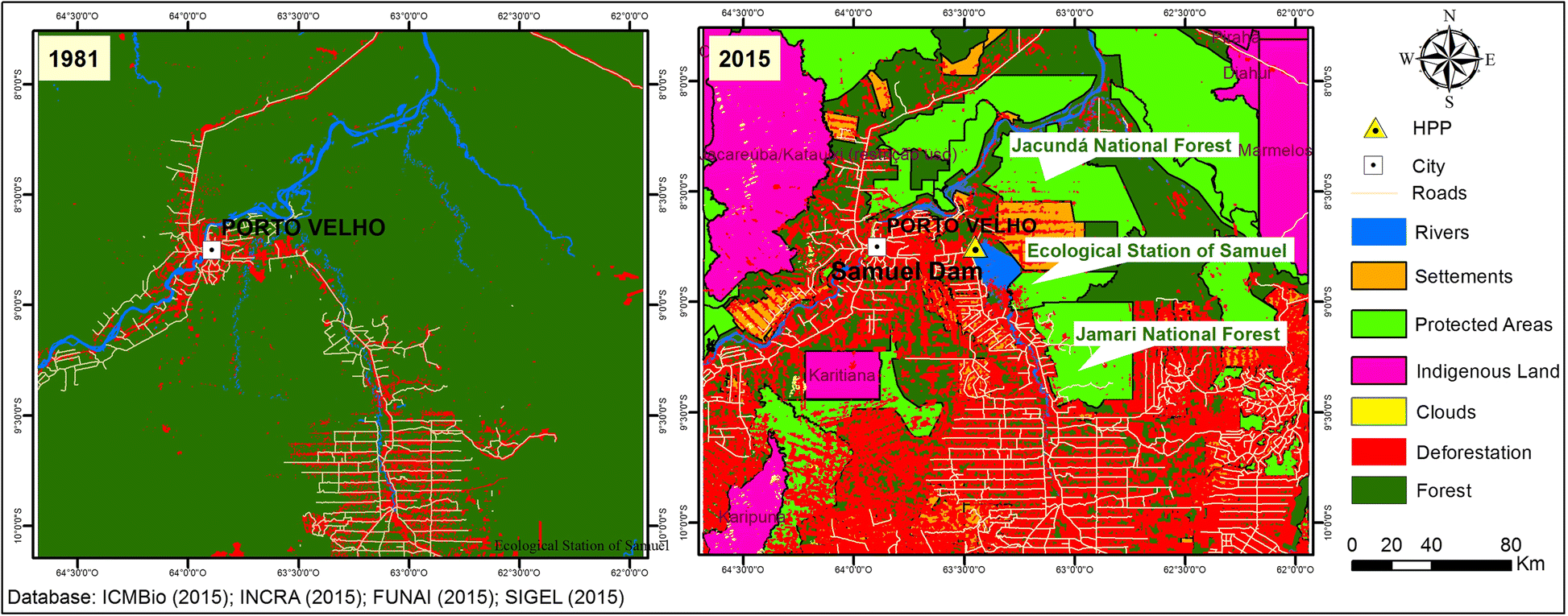1568x616 pixels.
Task: Click the HPP yellow triangle legend symbol
Action: 1375,128
